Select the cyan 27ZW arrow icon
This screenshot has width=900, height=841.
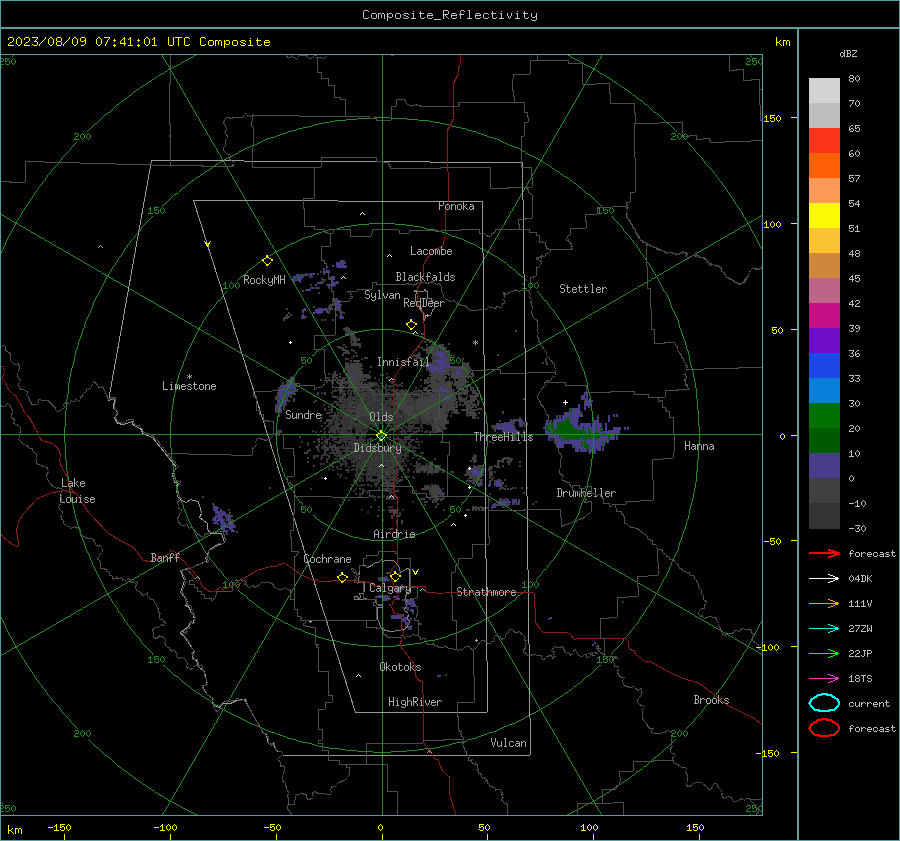pos(824,629)
